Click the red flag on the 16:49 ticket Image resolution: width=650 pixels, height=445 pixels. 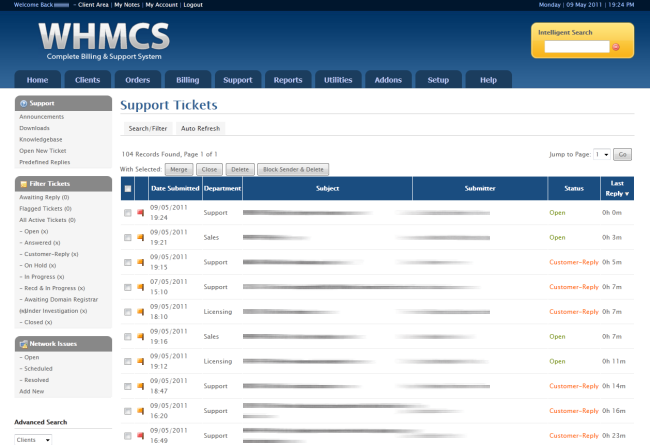point(141,436)
